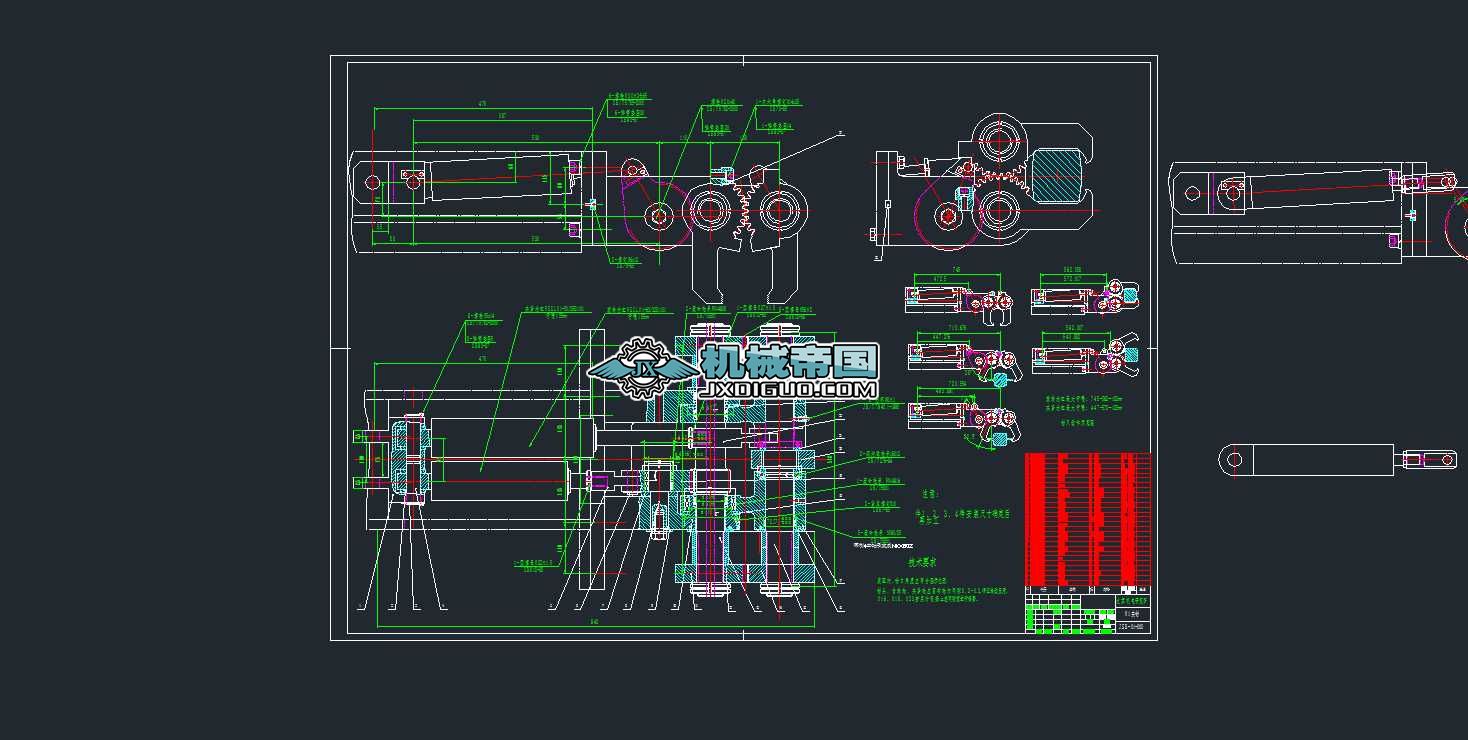This screenshot has width=1468, height=740.
Task: Select the mounting hole of the top-left cylinder
Action: (373, 182)
